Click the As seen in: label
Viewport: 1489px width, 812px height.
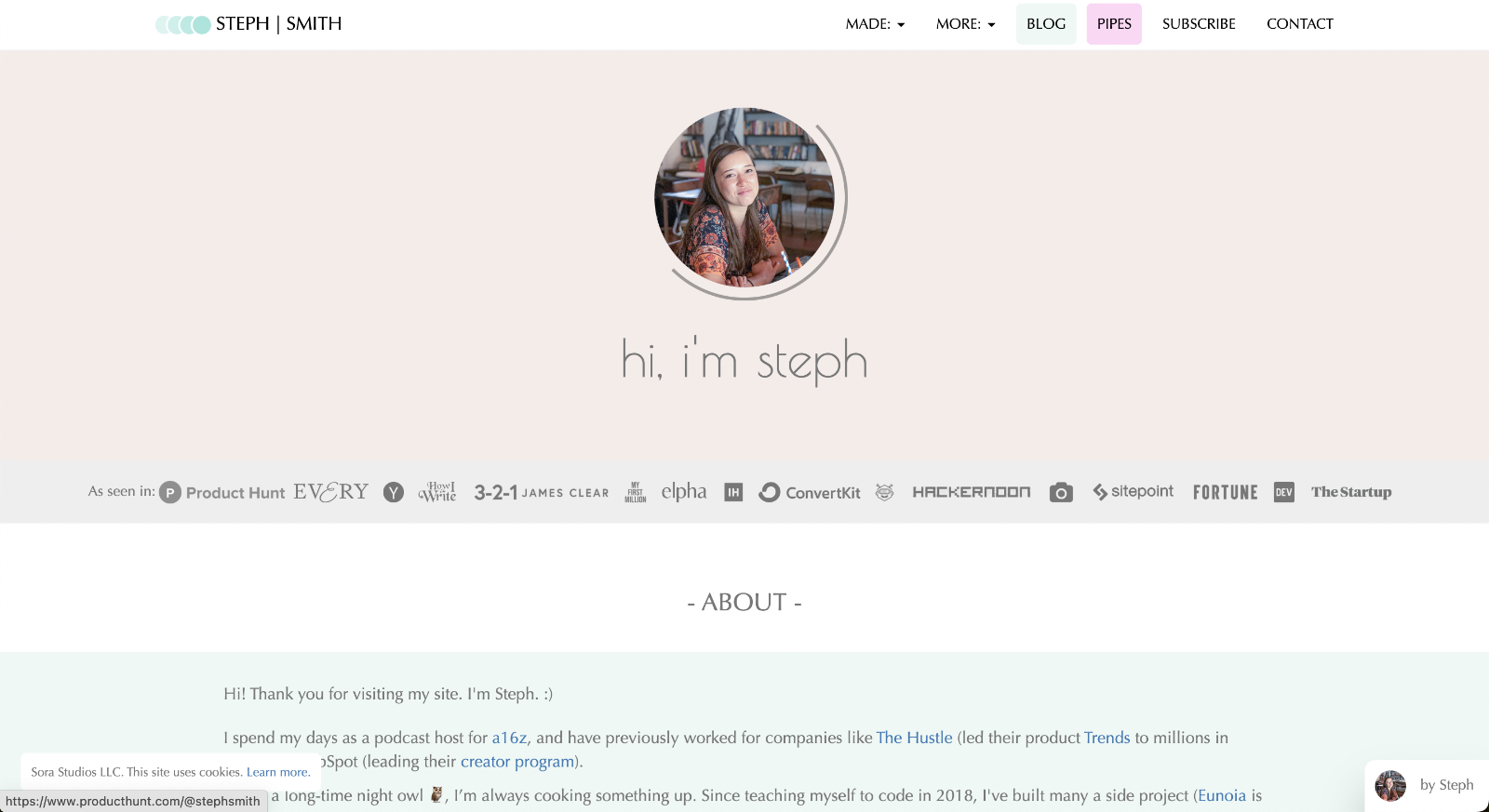point(122,491)
